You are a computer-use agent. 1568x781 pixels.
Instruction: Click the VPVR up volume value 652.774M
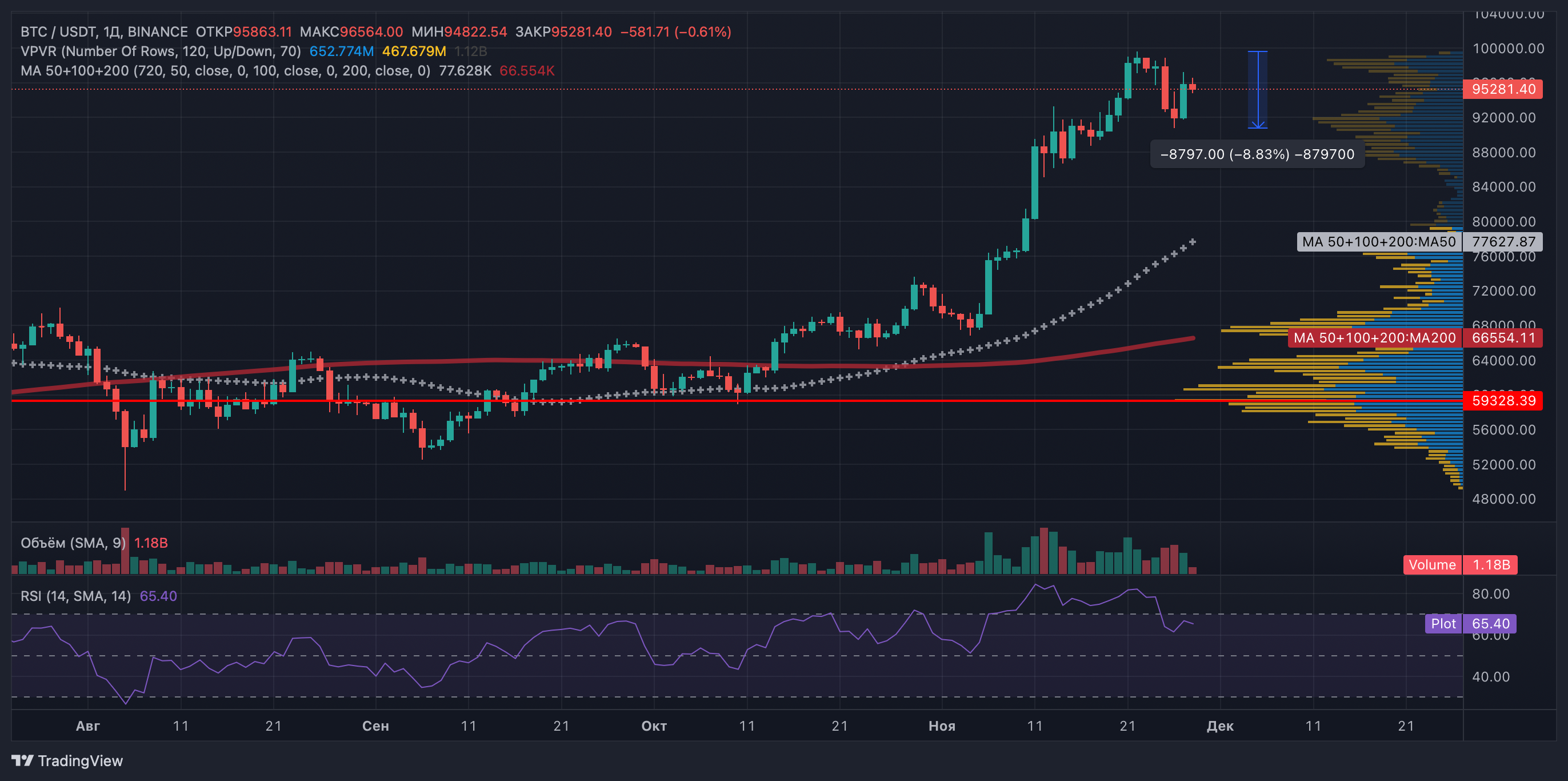point(342,51)
